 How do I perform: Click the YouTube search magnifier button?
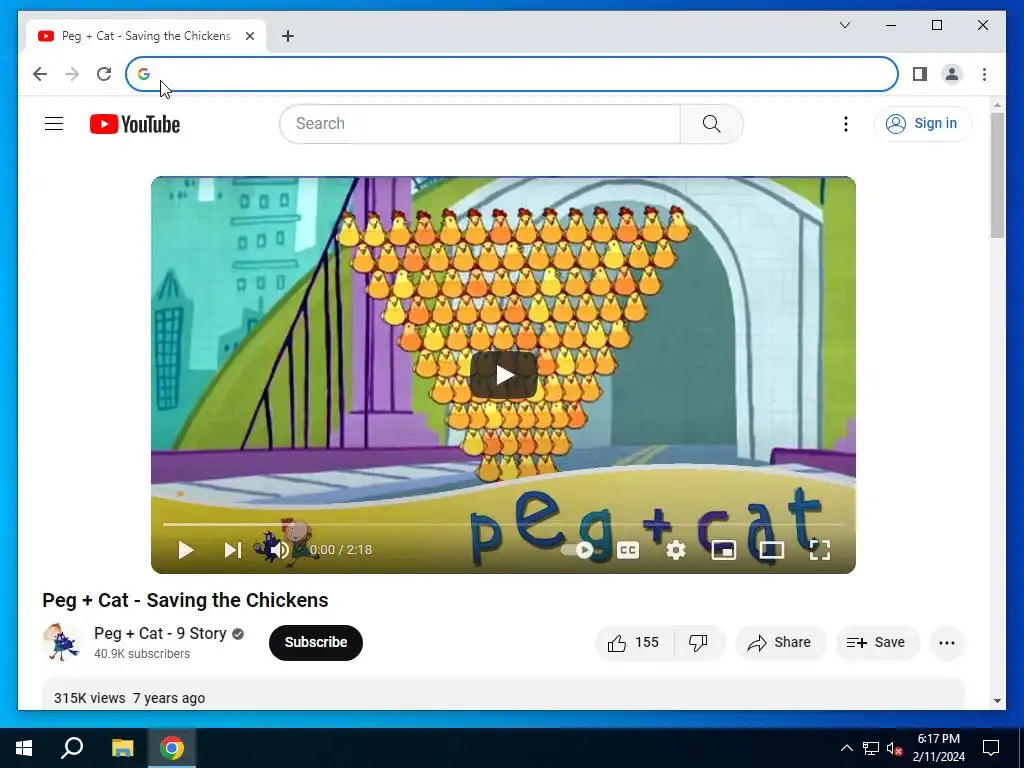(711, 124)
